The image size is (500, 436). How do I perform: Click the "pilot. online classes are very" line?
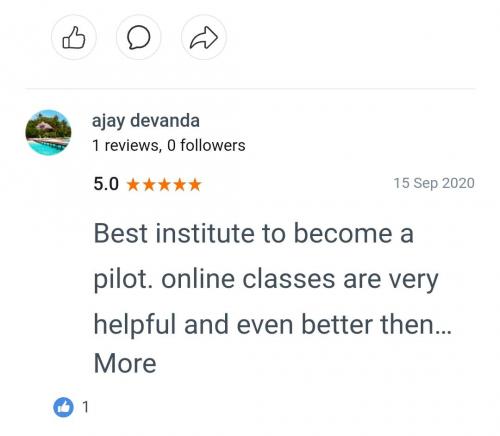266,280
